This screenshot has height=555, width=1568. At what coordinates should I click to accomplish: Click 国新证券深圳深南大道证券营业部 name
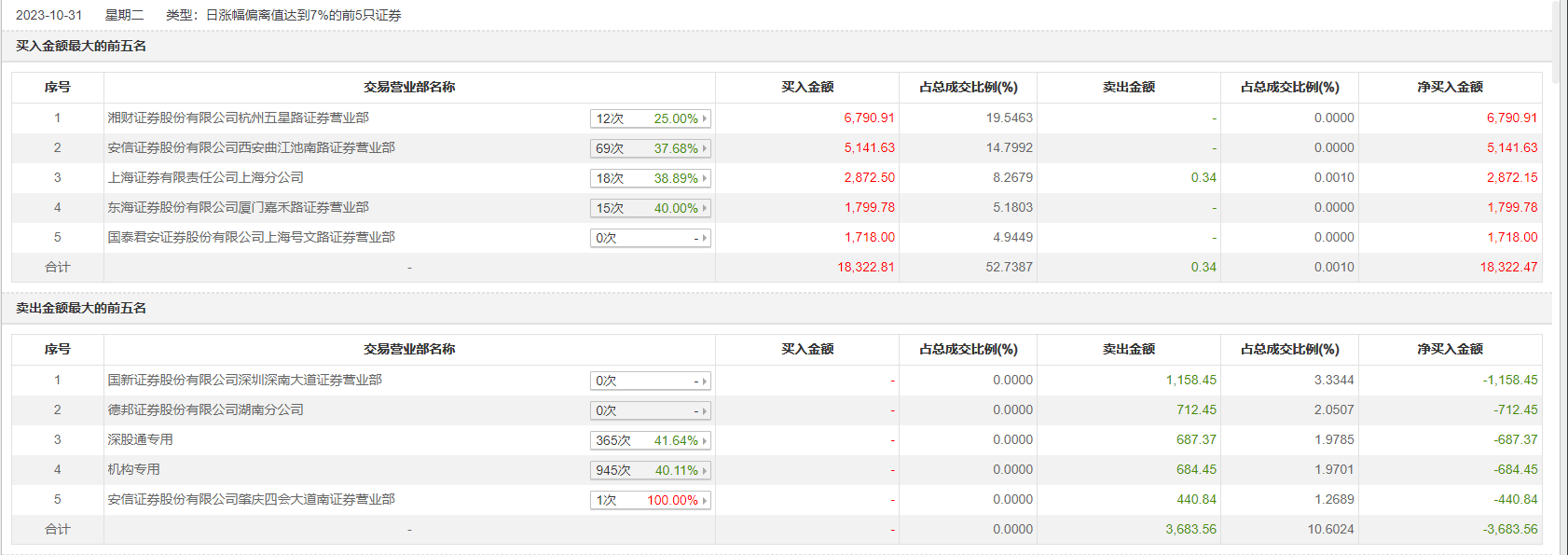[244, 380]
